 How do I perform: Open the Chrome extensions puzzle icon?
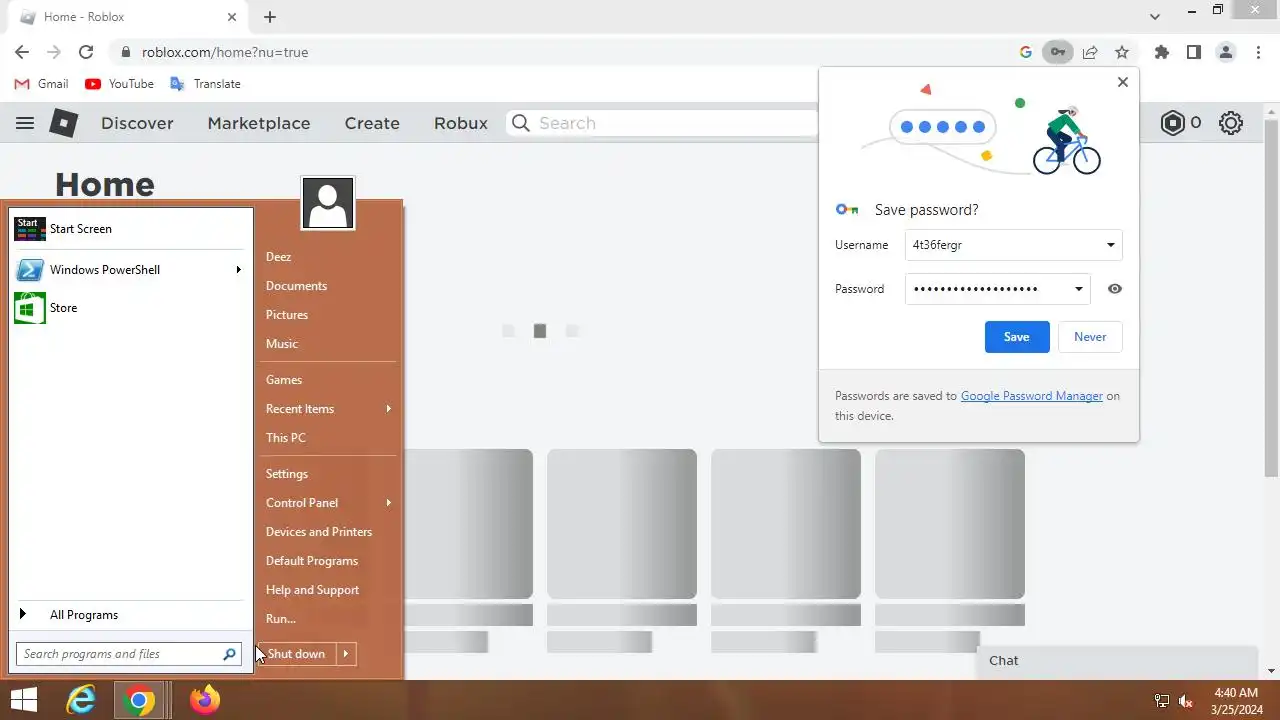[x=1161, y=52]
